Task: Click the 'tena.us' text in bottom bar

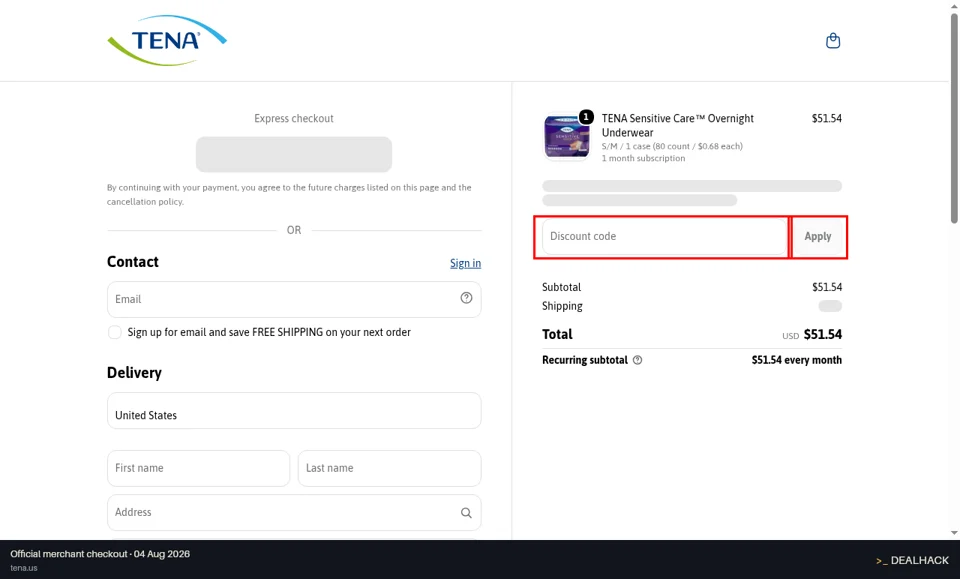Action: coord(24,568)
